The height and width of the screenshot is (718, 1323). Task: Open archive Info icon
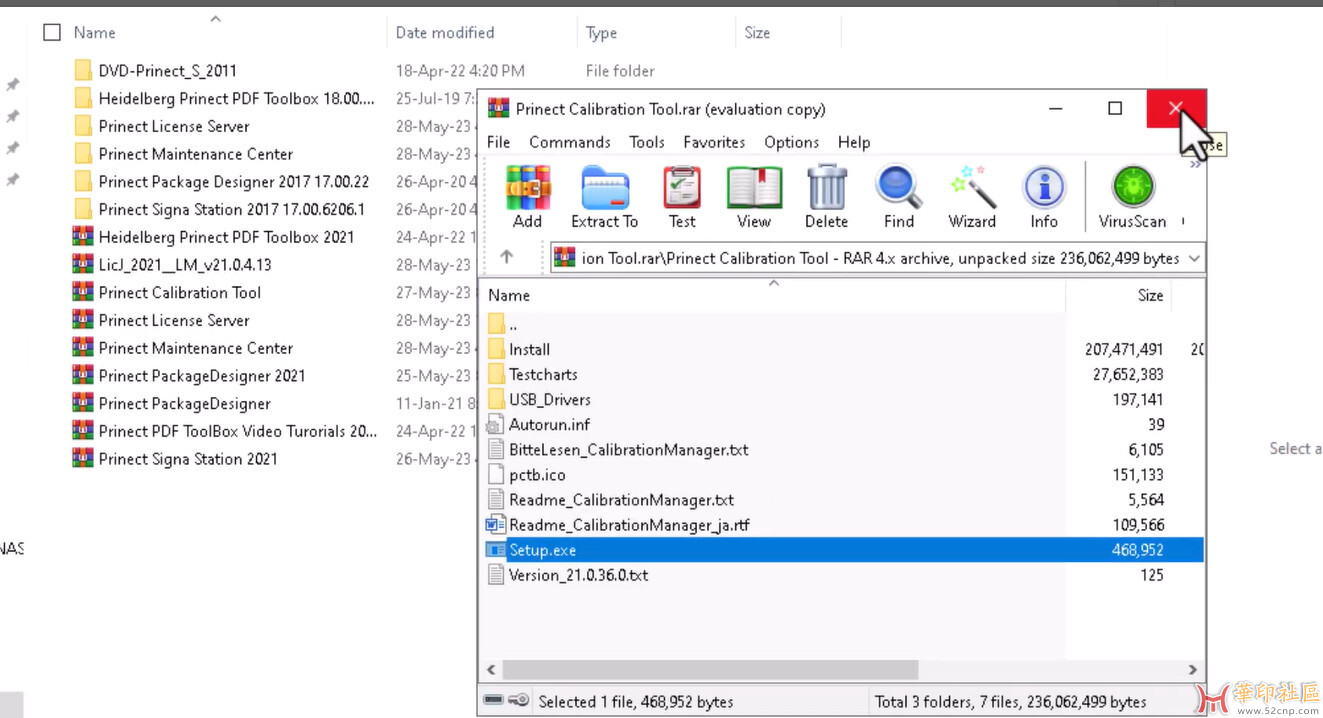(1044, 197)
